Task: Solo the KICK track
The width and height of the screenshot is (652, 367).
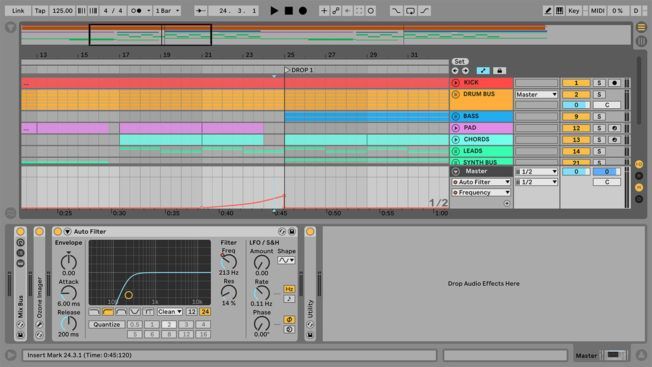Action: tap(599, 83)
